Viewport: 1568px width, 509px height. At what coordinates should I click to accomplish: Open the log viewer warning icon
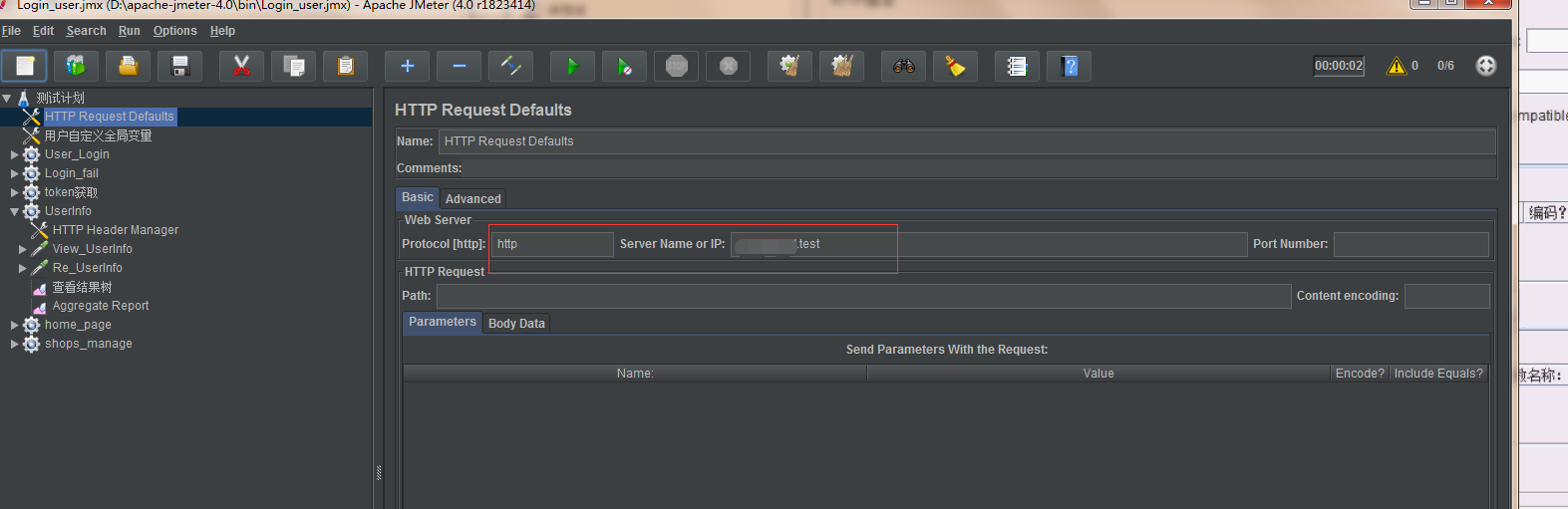pyautogui.click(x=1397, y=66)
